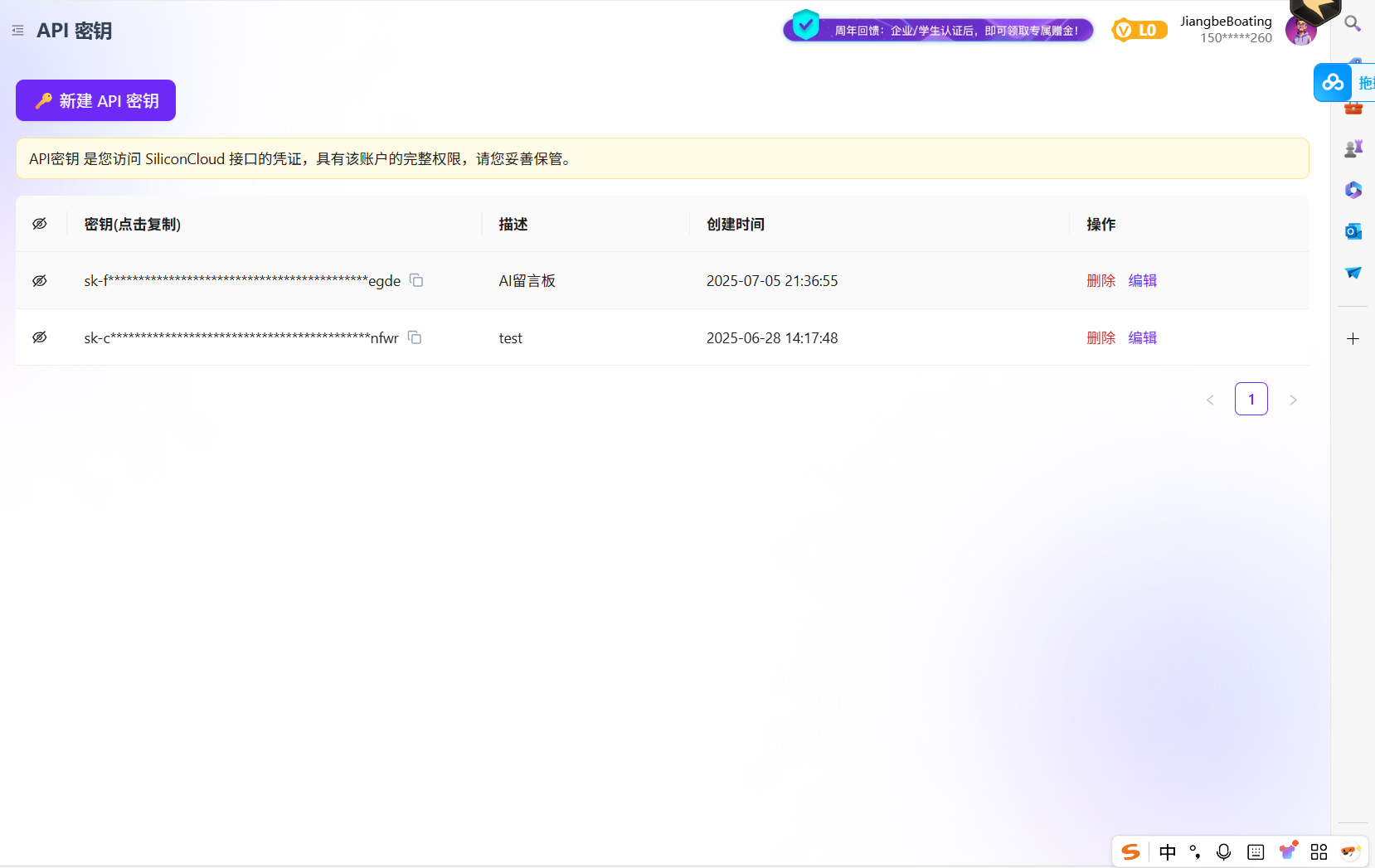Delete the test API key
Viewport: 1375px width, 868px height.
[x=1100, y=337]
